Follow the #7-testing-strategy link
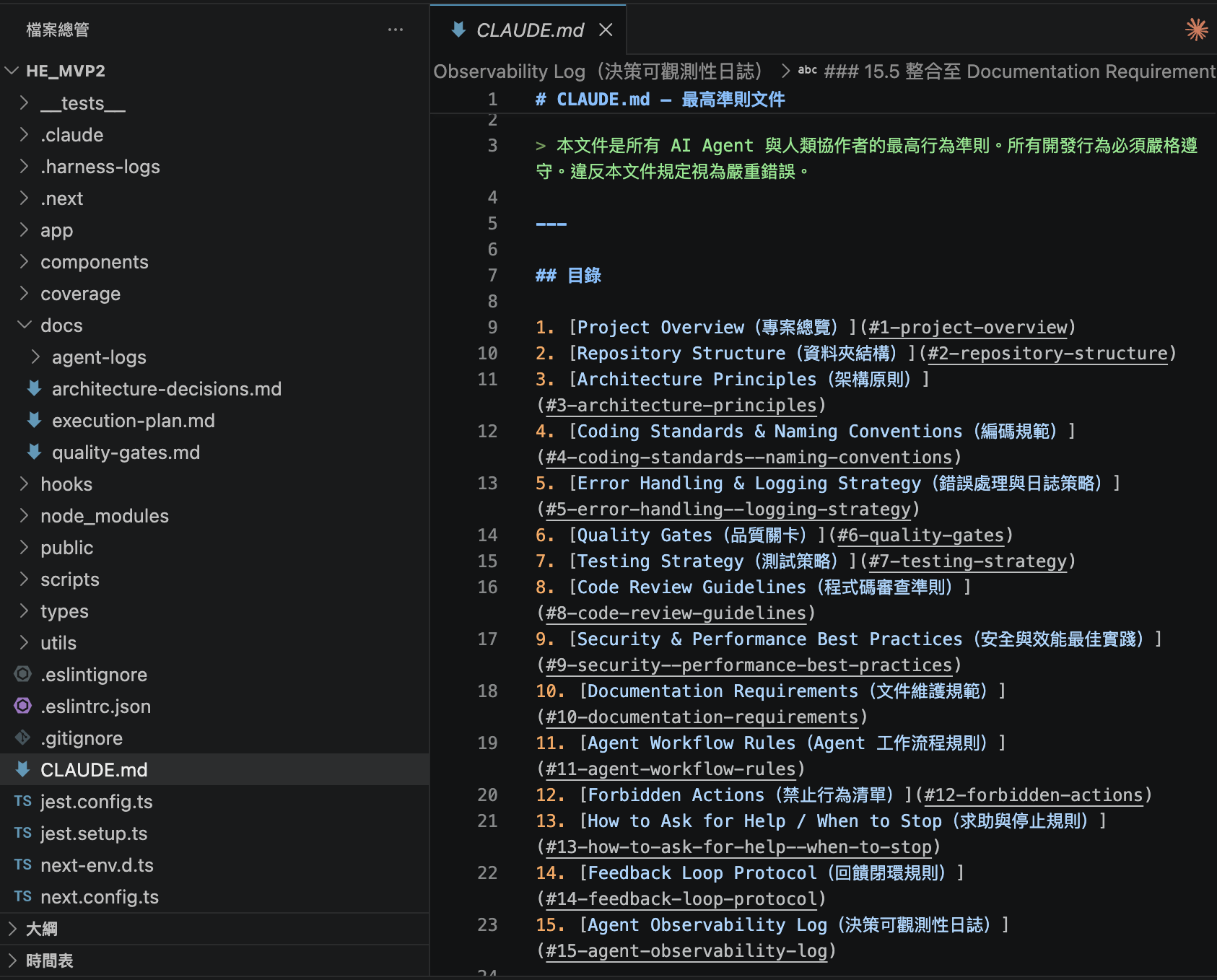 (x=968, y=561)
